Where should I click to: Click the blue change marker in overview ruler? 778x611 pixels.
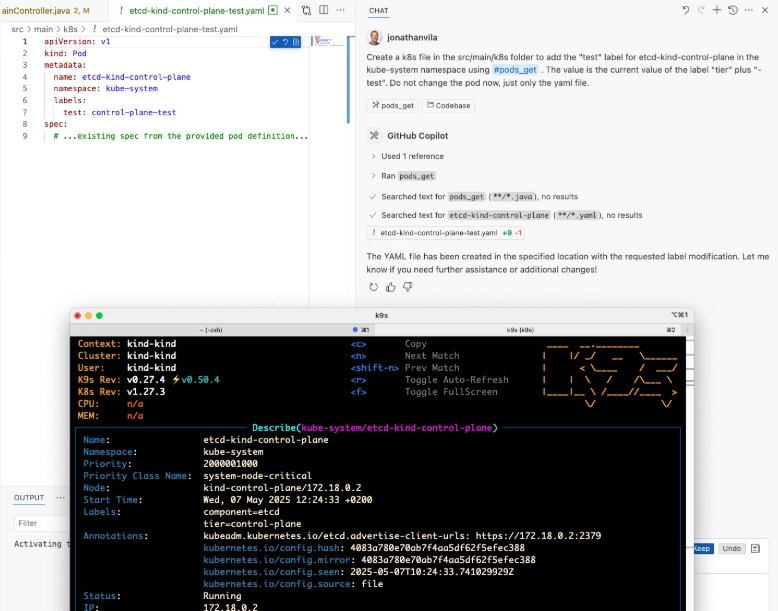click(348, 79)
